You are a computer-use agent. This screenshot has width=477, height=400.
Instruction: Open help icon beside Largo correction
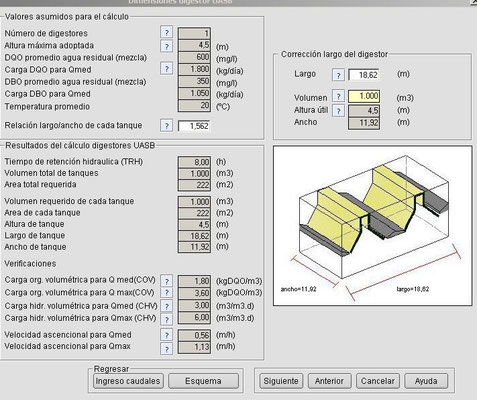point(338,75)
